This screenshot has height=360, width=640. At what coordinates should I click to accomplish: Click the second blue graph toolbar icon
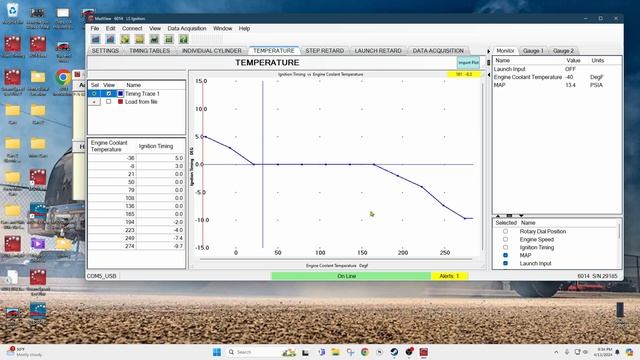pos(110,39)
